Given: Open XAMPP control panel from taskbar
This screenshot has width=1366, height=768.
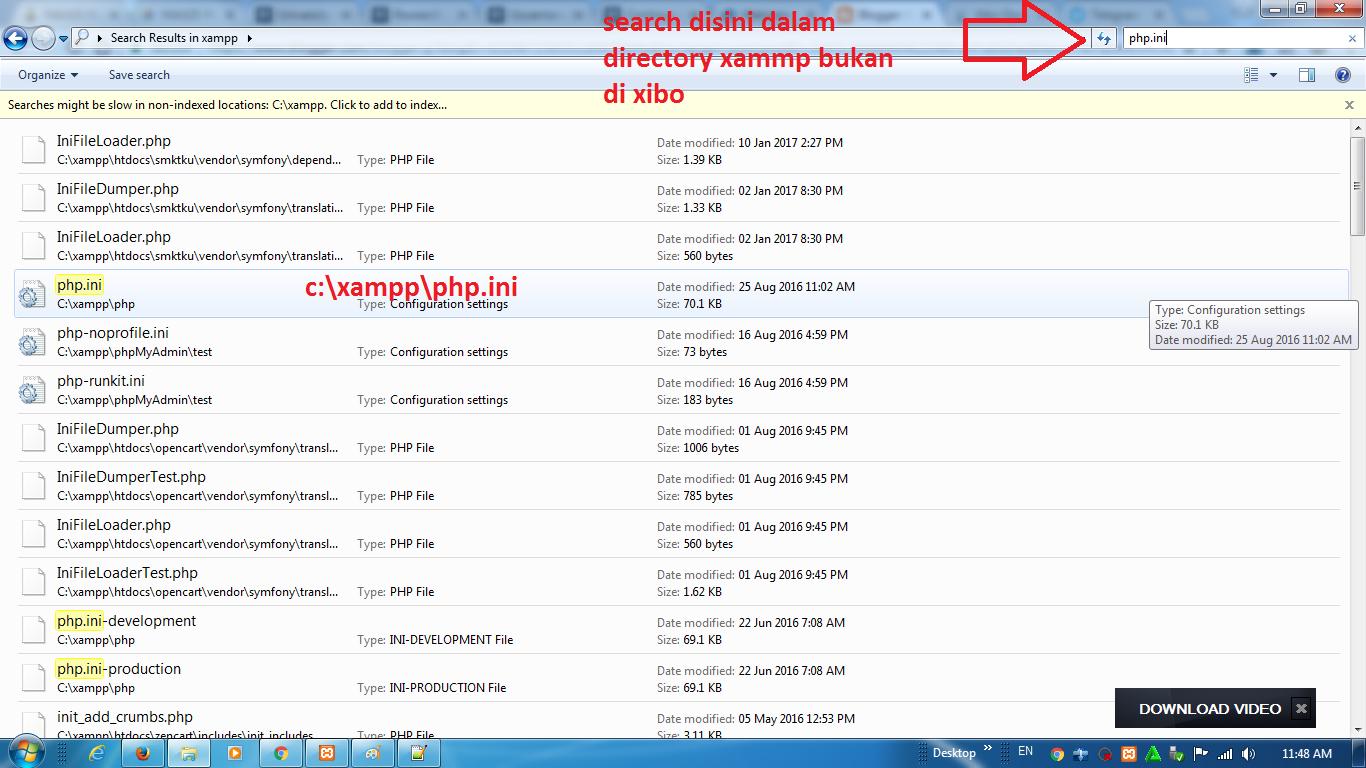Looking at the screenshot, I should pyautogui.click(x=327, y=754).
